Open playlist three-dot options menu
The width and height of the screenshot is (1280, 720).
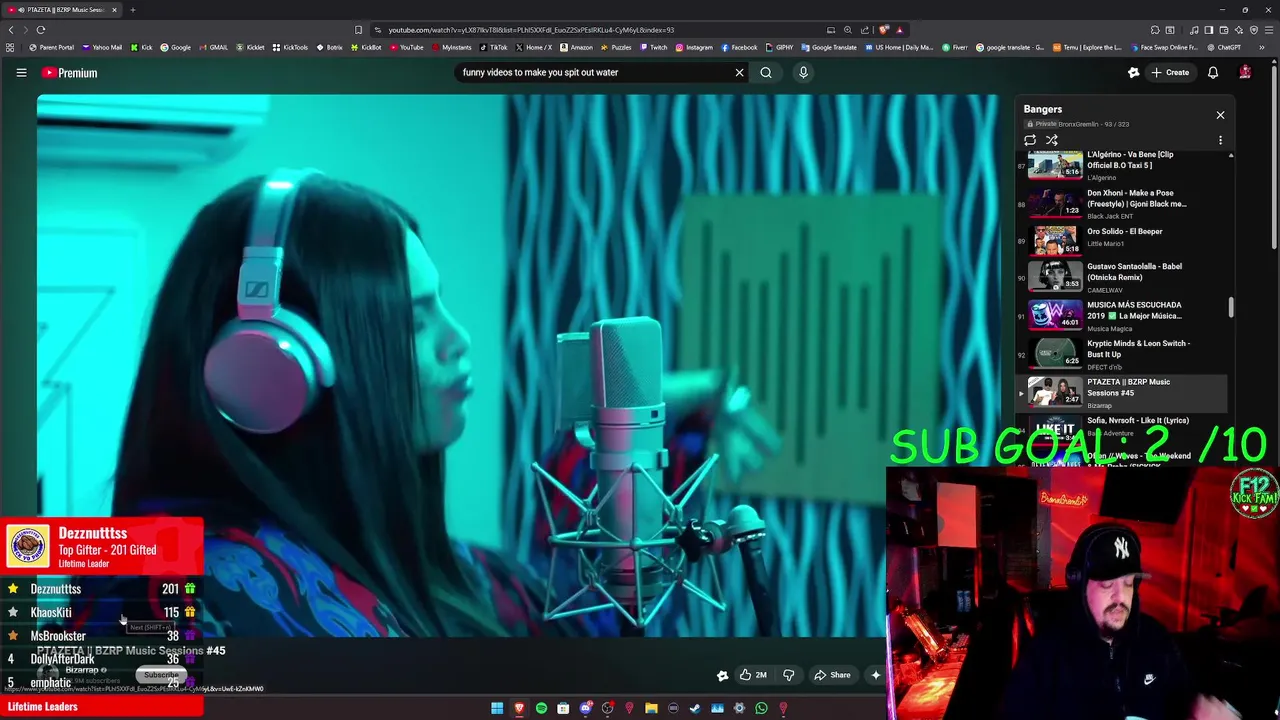coord(1220,140)
